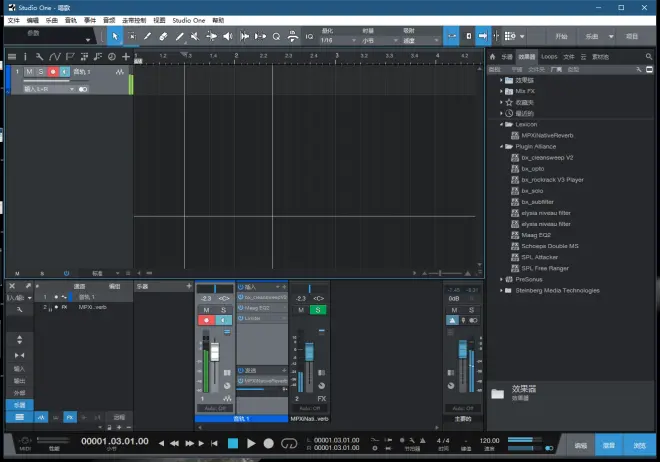Open the 走带控制 menu
Viewport: 660px width, 462px height.
tap(134, 20)
